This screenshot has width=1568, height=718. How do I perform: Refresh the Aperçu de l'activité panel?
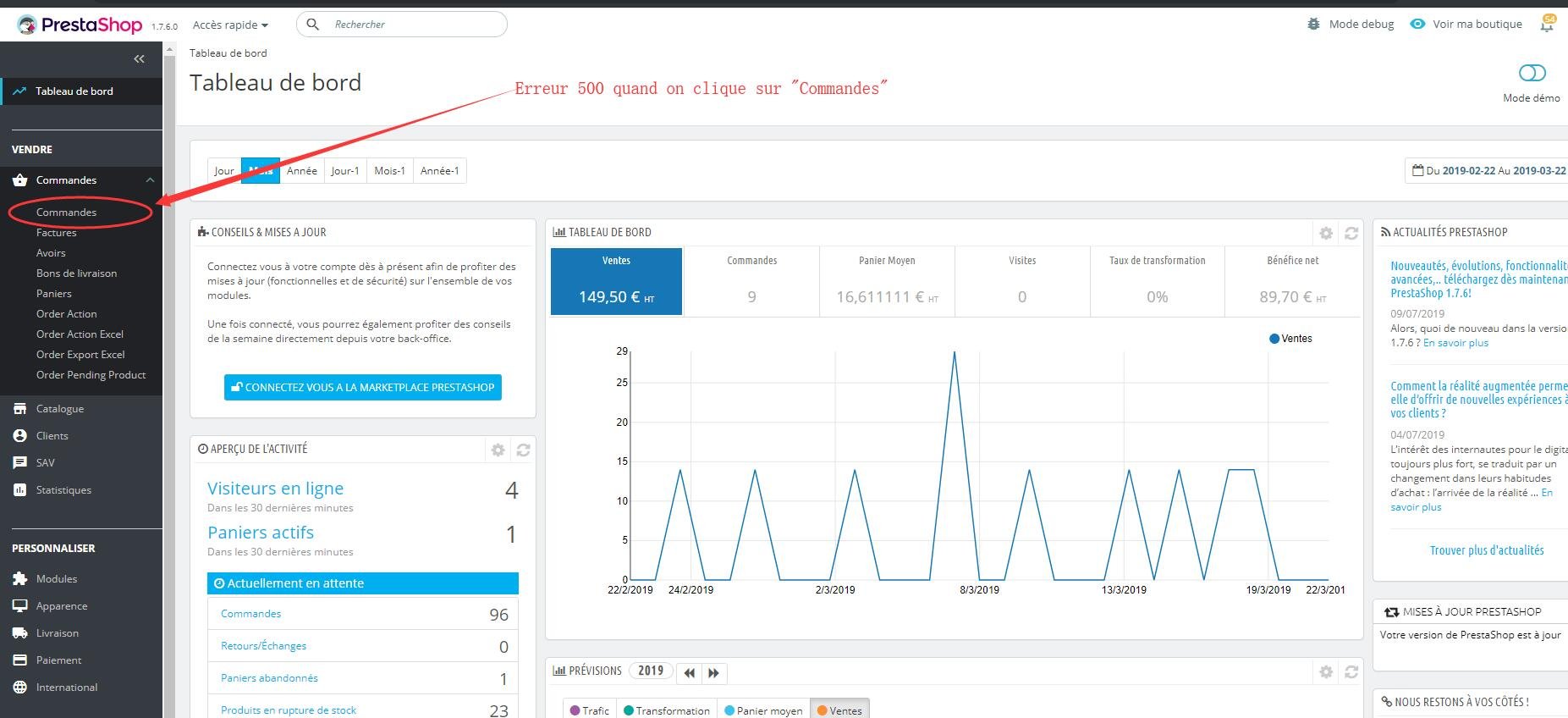click(524, 450)
